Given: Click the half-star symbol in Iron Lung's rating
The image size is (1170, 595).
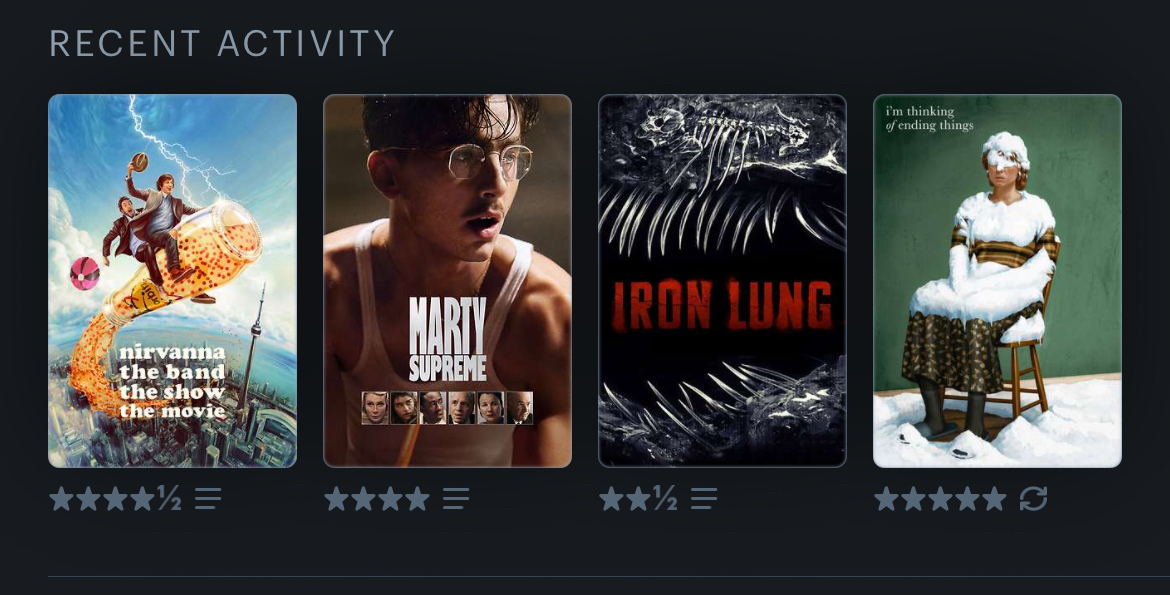Looking at the screenshot, I should click(x=665, y=498).
